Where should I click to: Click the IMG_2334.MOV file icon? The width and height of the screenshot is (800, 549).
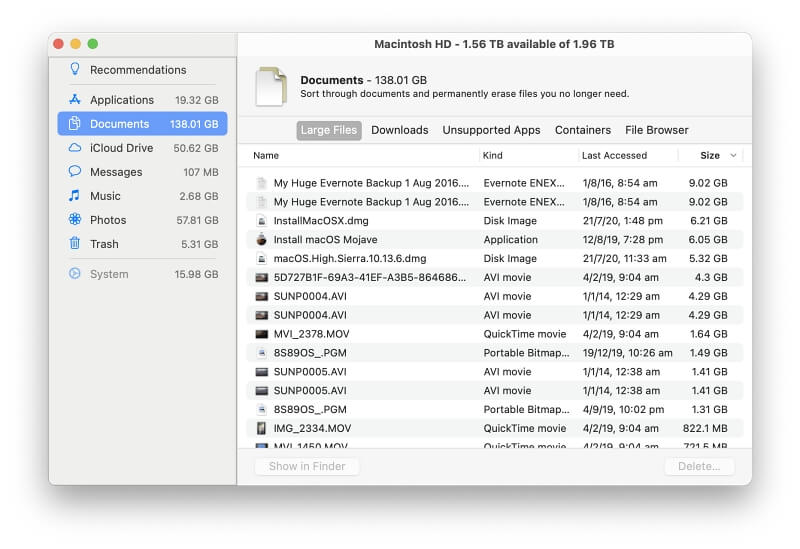coord(261,428)
